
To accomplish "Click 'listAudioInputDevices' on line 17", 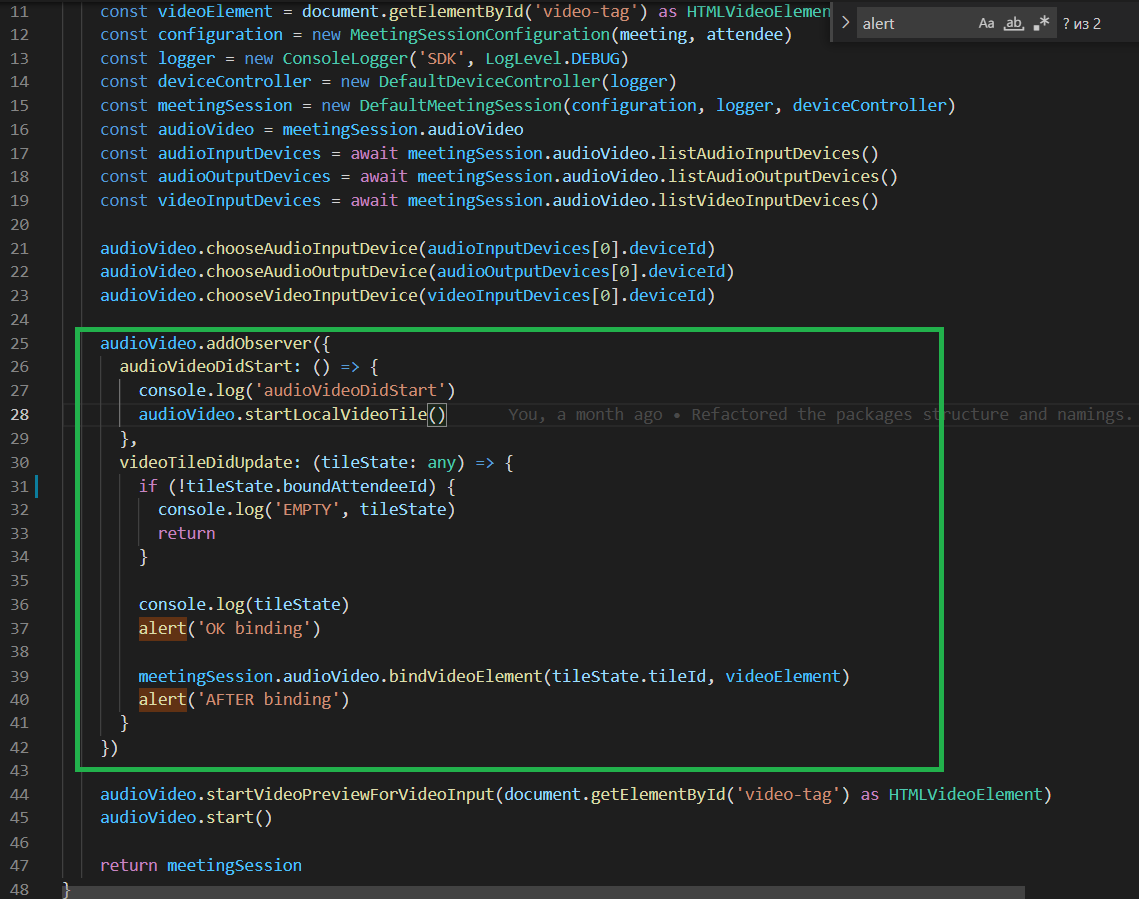I will 759,154.
